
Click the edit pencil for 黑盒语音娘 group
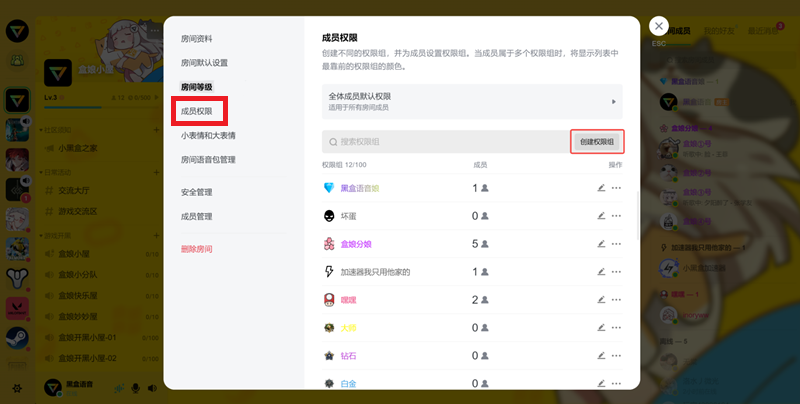[601, 187]
